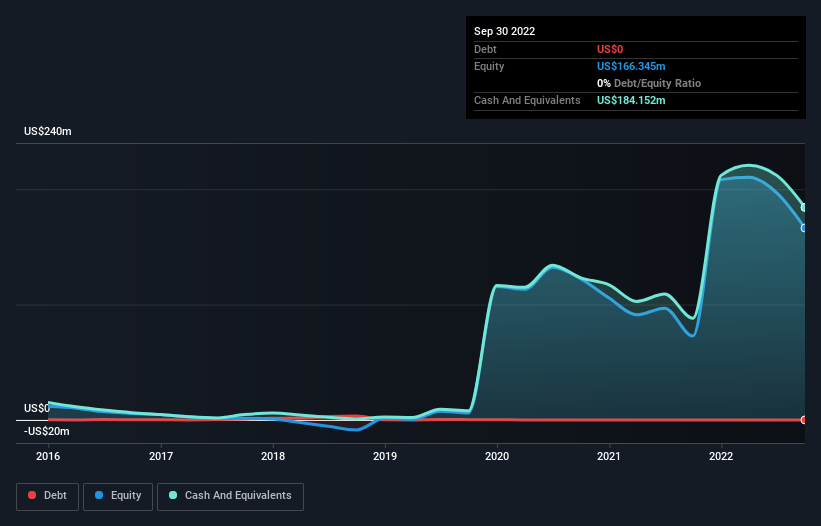
Task: Toggle the Debt legend button
Action: click(x=48, y=496)
